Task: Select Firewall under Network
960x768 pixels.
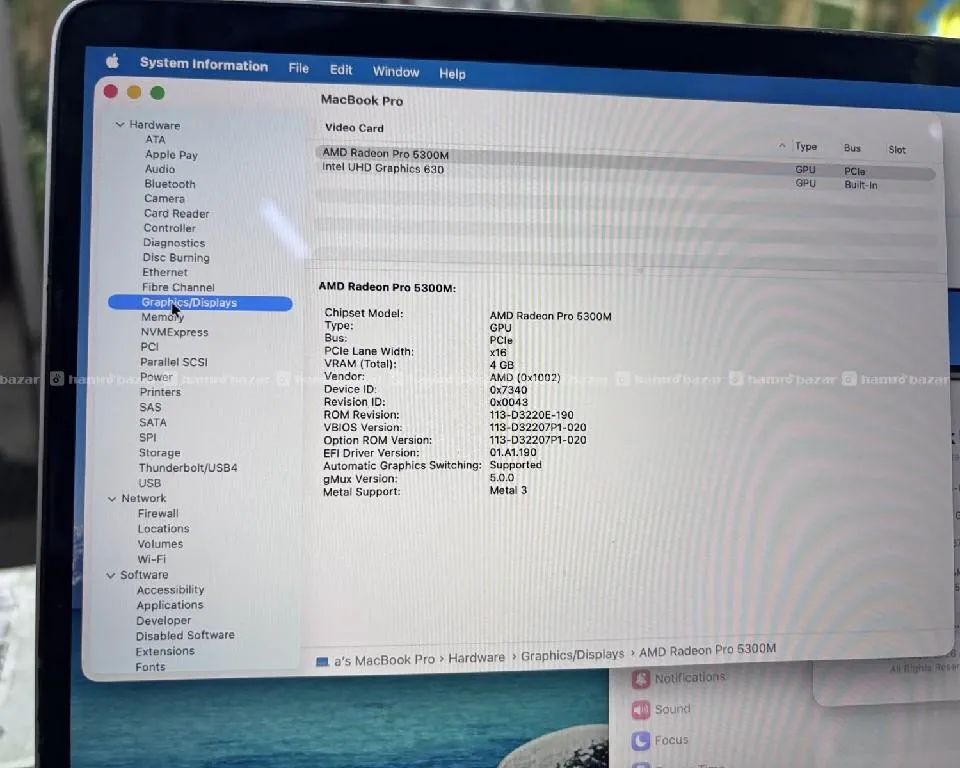Action: tap(158, 513)
